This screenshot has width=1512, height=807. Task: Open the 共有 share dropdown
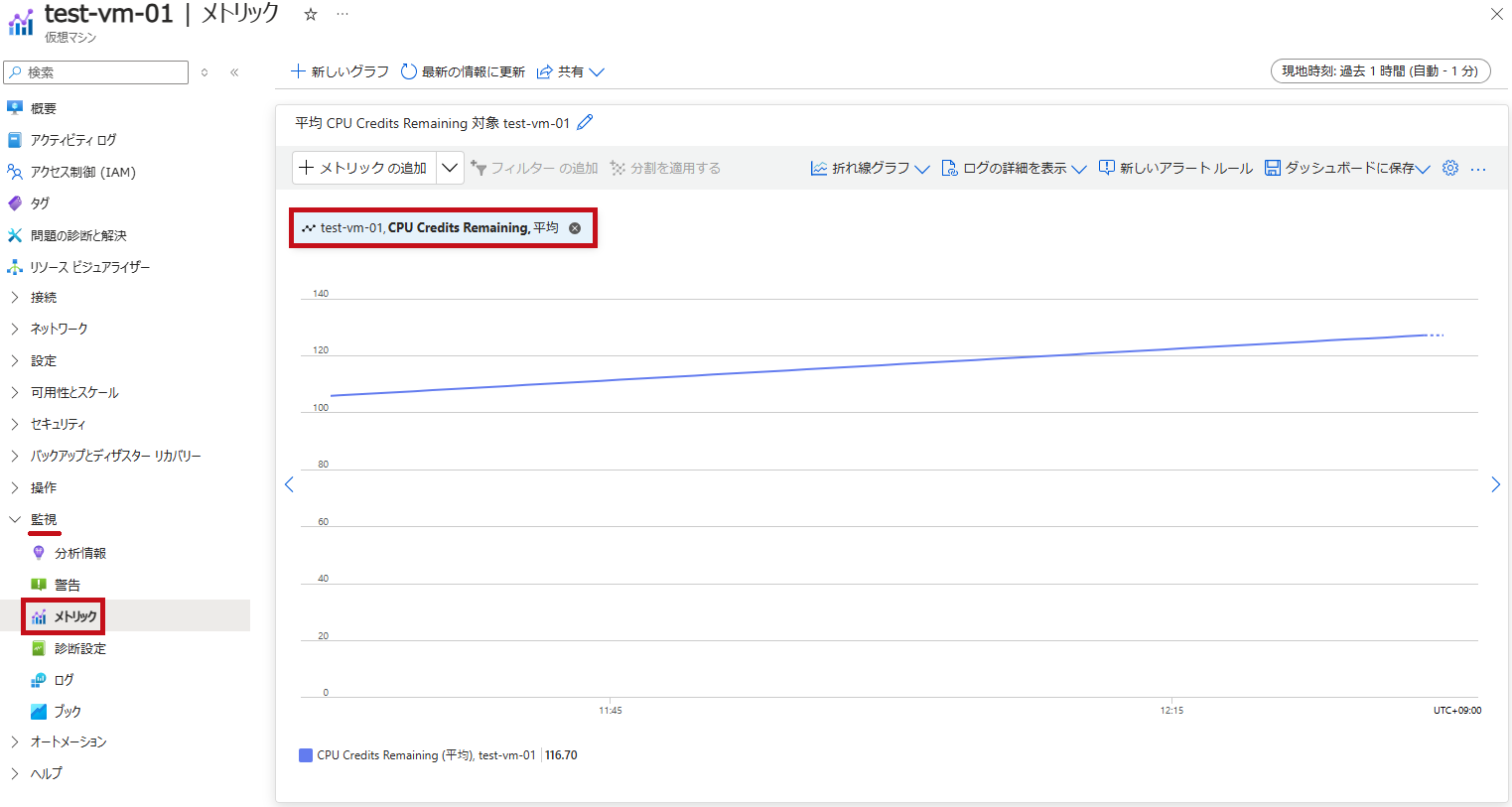570,71
